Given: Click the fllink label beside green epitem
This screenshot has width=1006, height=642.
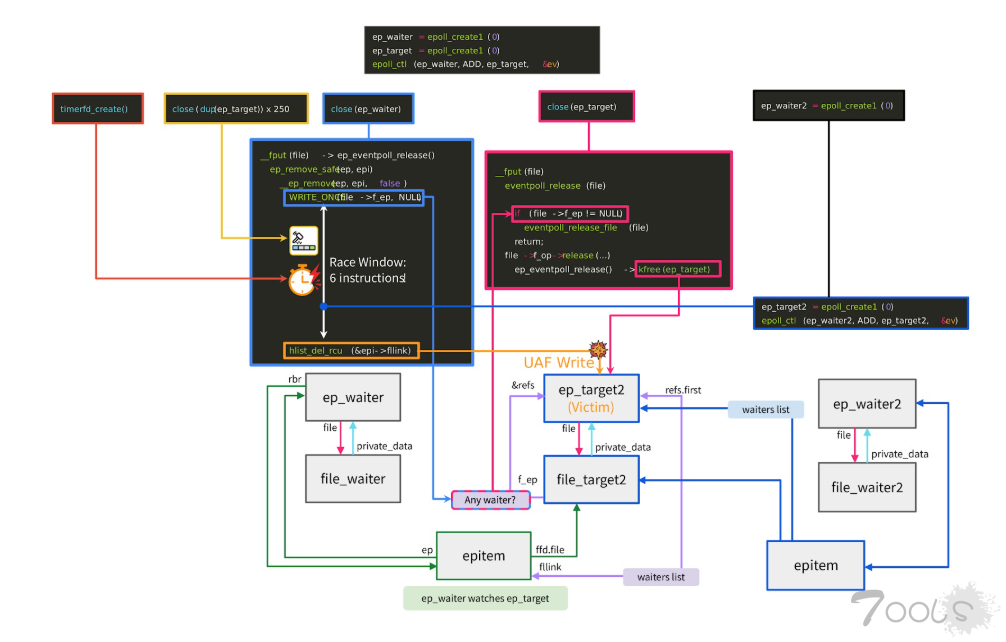Looking at the screenshot, I should (550, 567).
